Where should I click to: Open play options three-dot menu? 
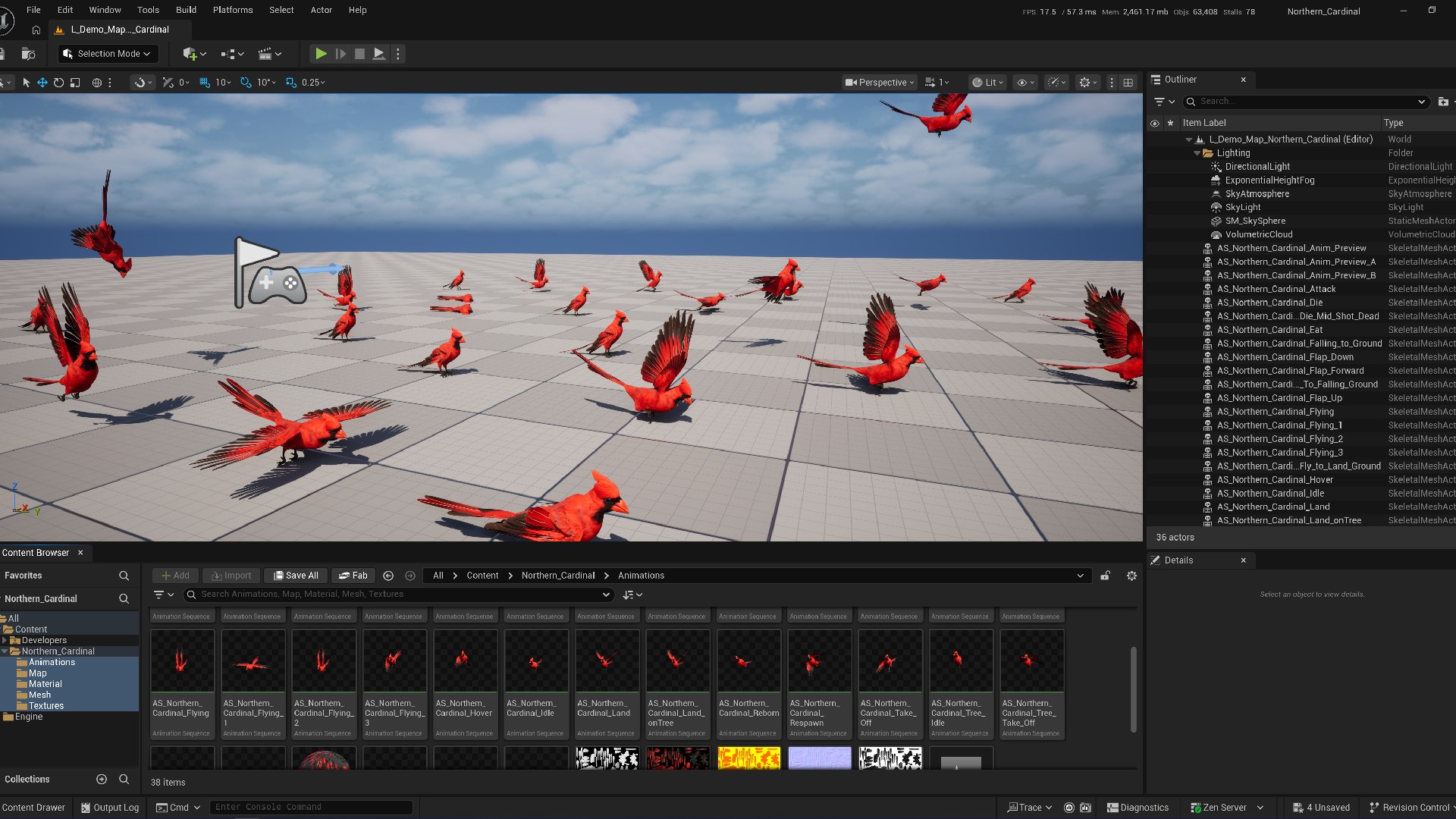(x=398, y=54)
